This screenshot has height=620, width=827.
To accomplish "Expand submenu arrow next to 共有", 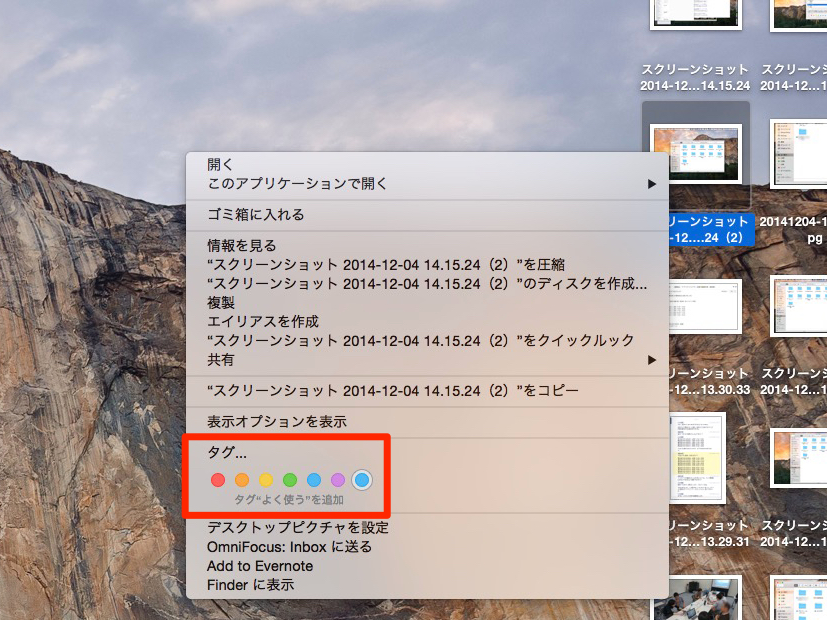I will [x=652, y=360].
